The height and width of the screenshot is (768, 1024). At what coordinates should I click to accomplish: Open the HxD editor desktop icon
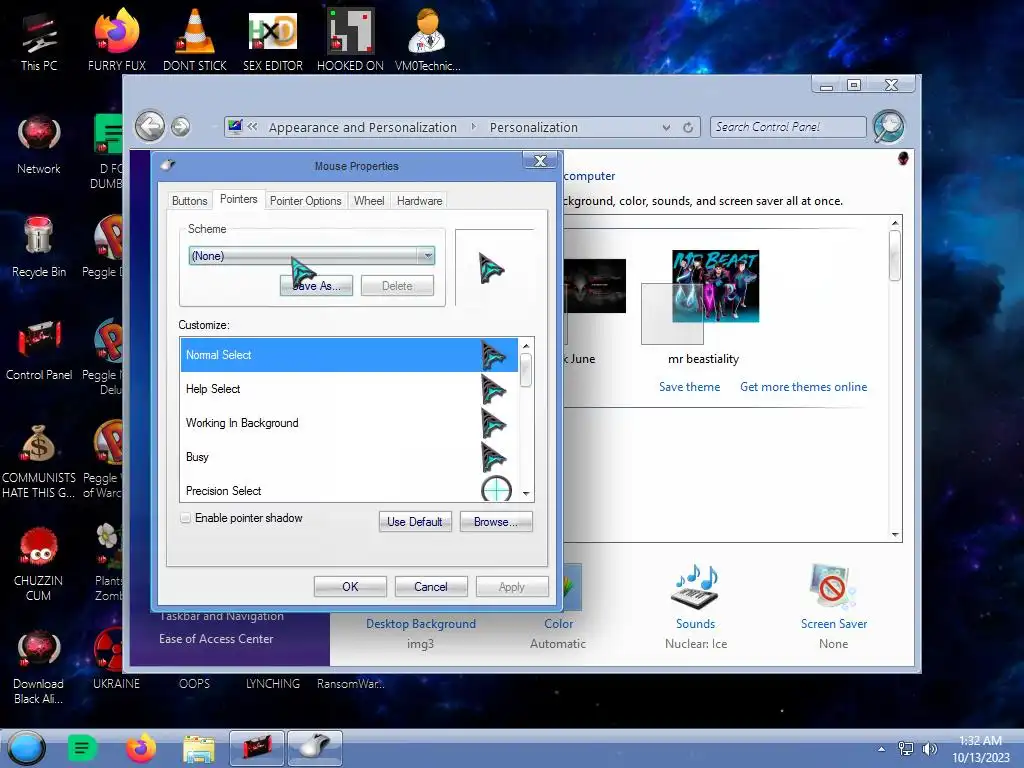click(272, 40)
